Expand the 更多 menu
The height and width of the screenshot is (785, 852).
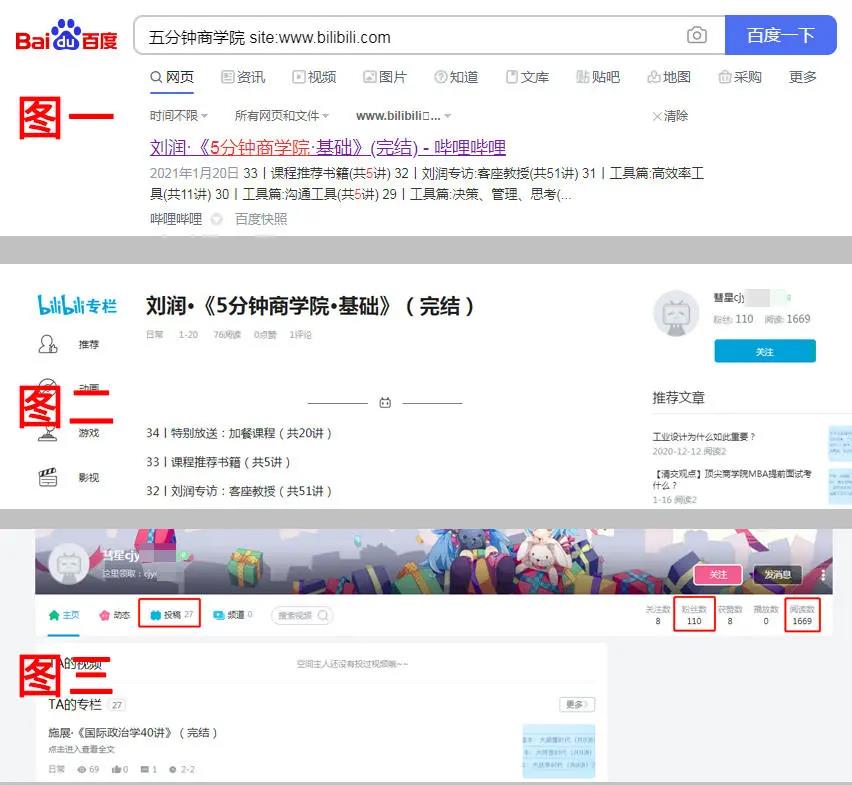(803, 77)
